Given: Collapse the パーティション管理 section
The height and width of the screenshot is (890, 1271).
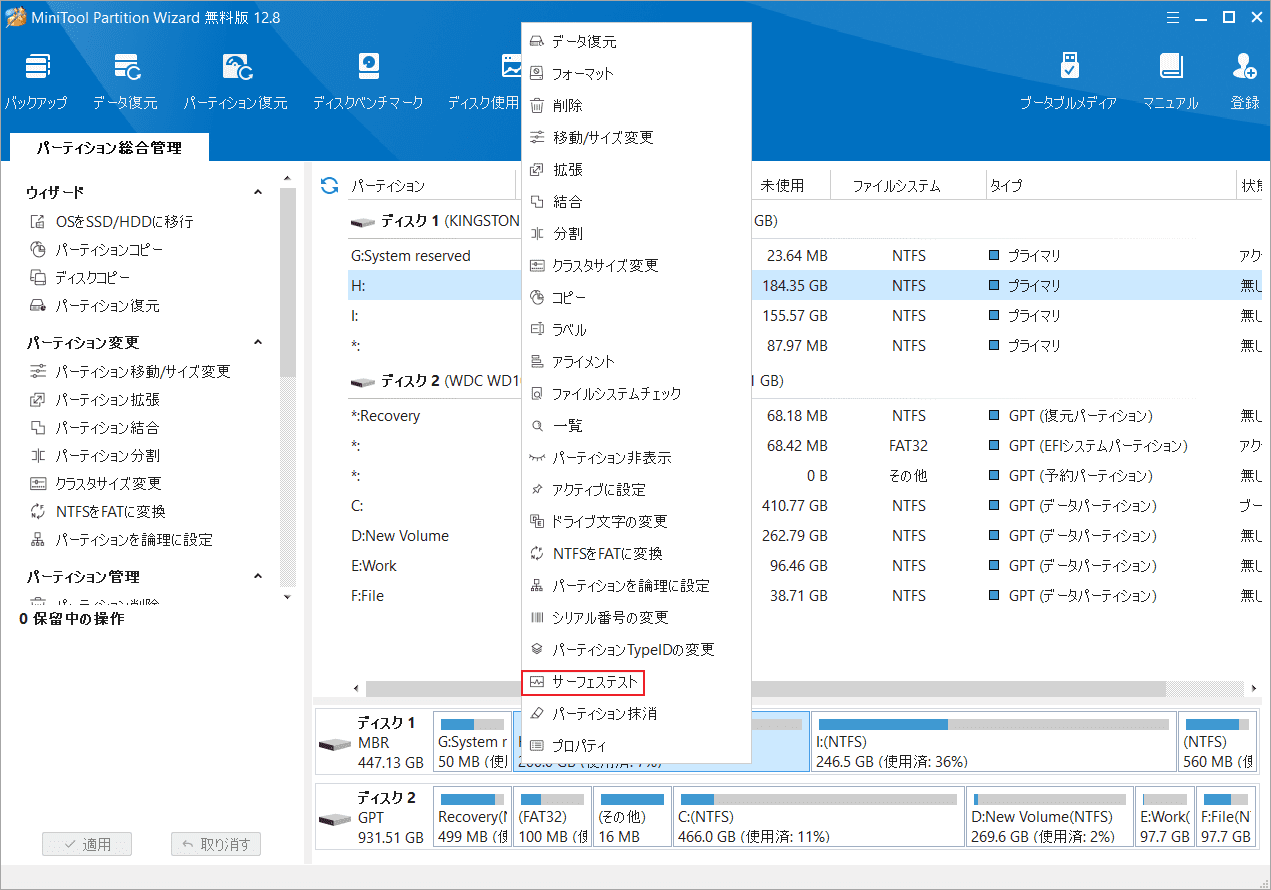Looking at the screenshot, I should (258, 575).
